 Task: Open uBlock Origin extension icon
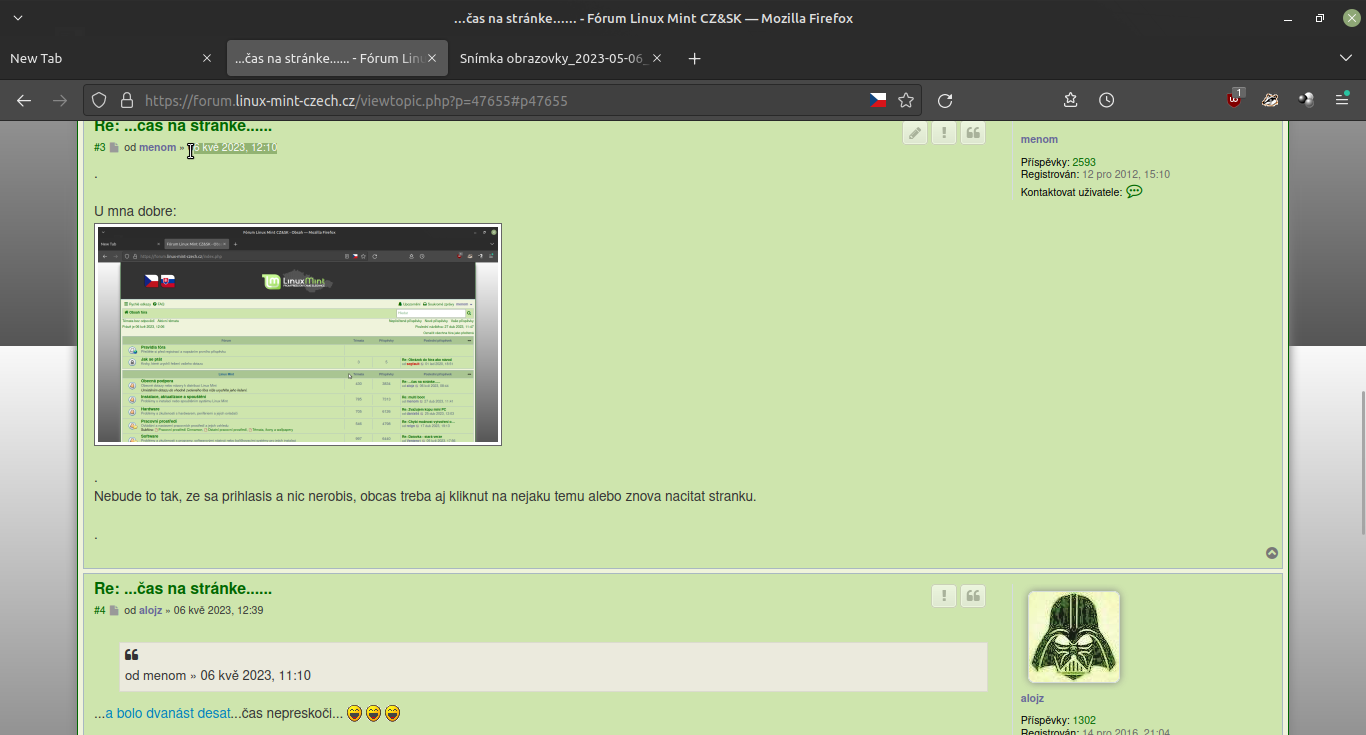tap(1235, 100)
